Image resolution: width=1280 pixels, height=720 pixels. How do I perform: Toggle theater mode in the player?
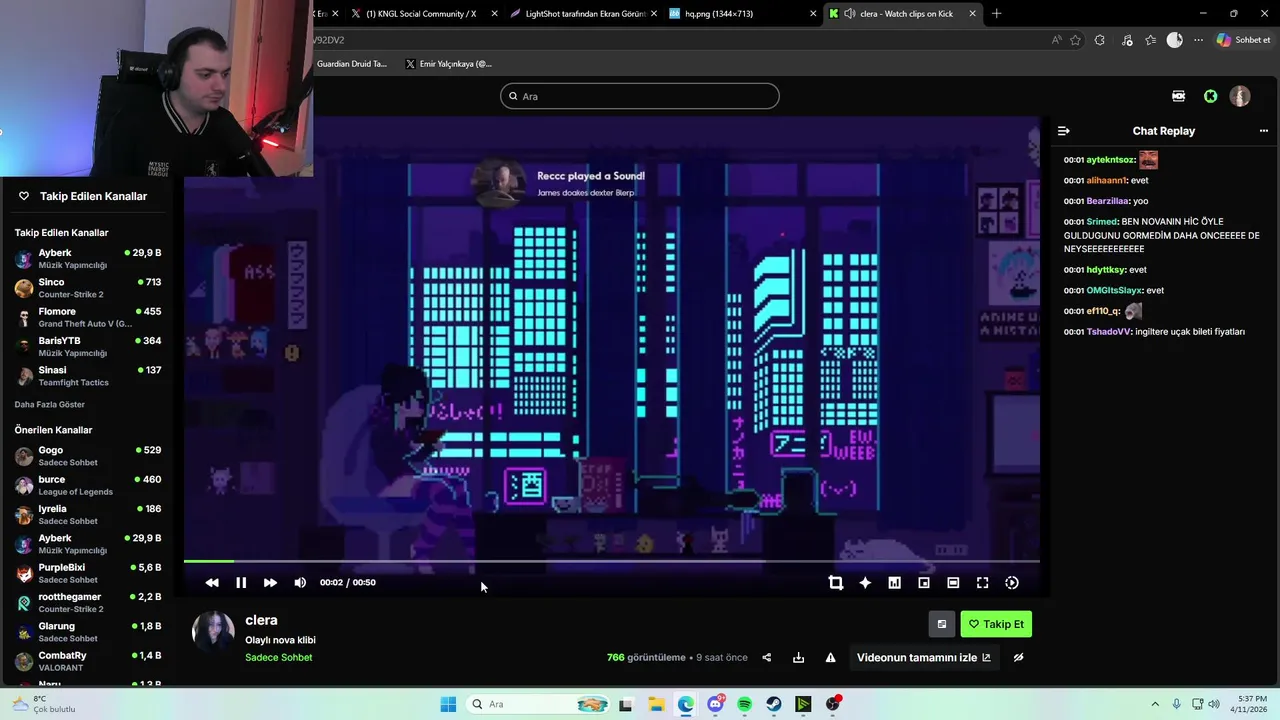pyautogui.click(x=953, y=583)
